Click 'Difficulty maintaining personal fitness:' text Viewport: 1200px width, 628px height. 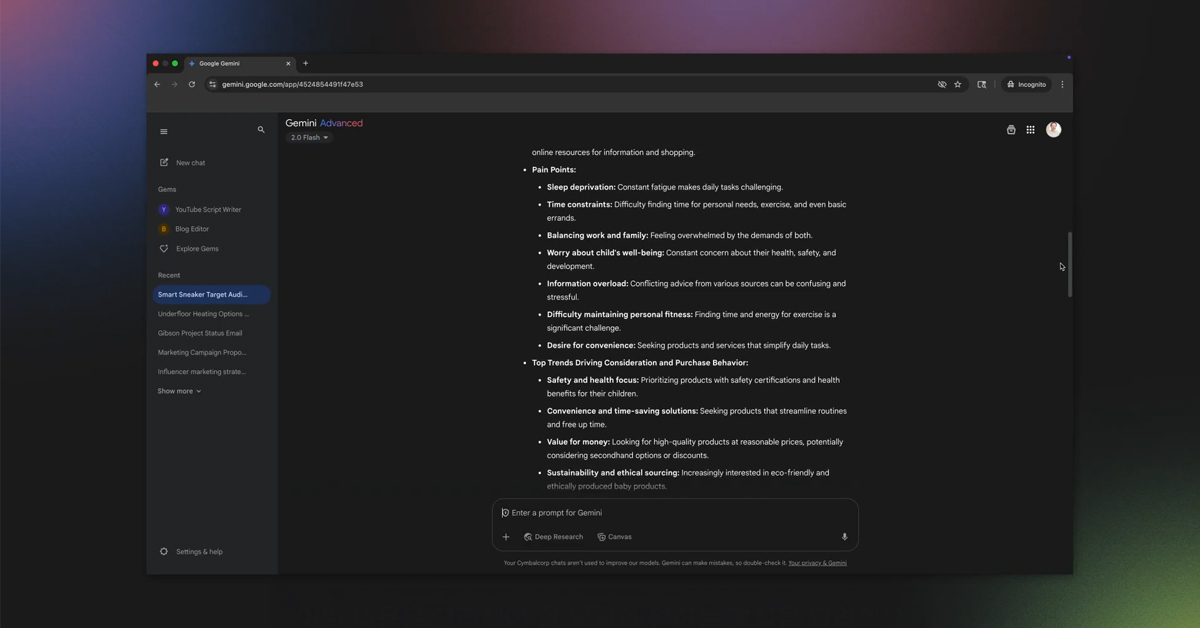point(620,315)
